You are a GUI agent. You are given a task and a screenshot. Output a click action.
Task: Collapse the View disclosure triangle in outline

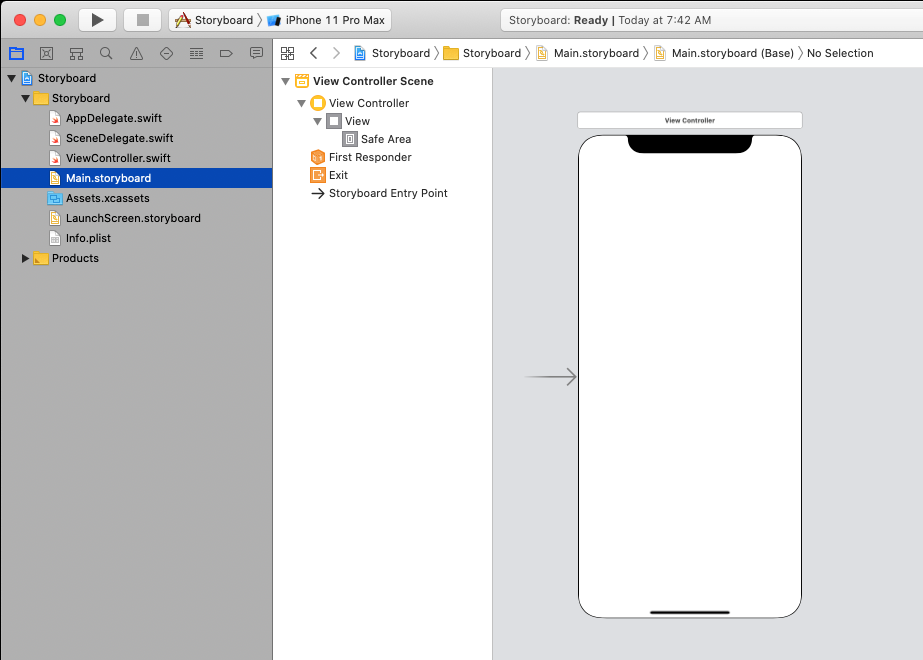pos(318,121)
